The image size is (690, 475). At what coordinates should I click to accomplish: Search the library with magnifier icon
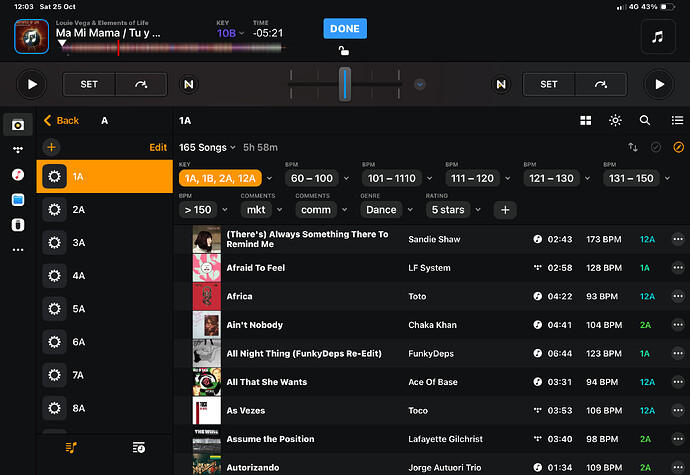click(x=645, y=120)
